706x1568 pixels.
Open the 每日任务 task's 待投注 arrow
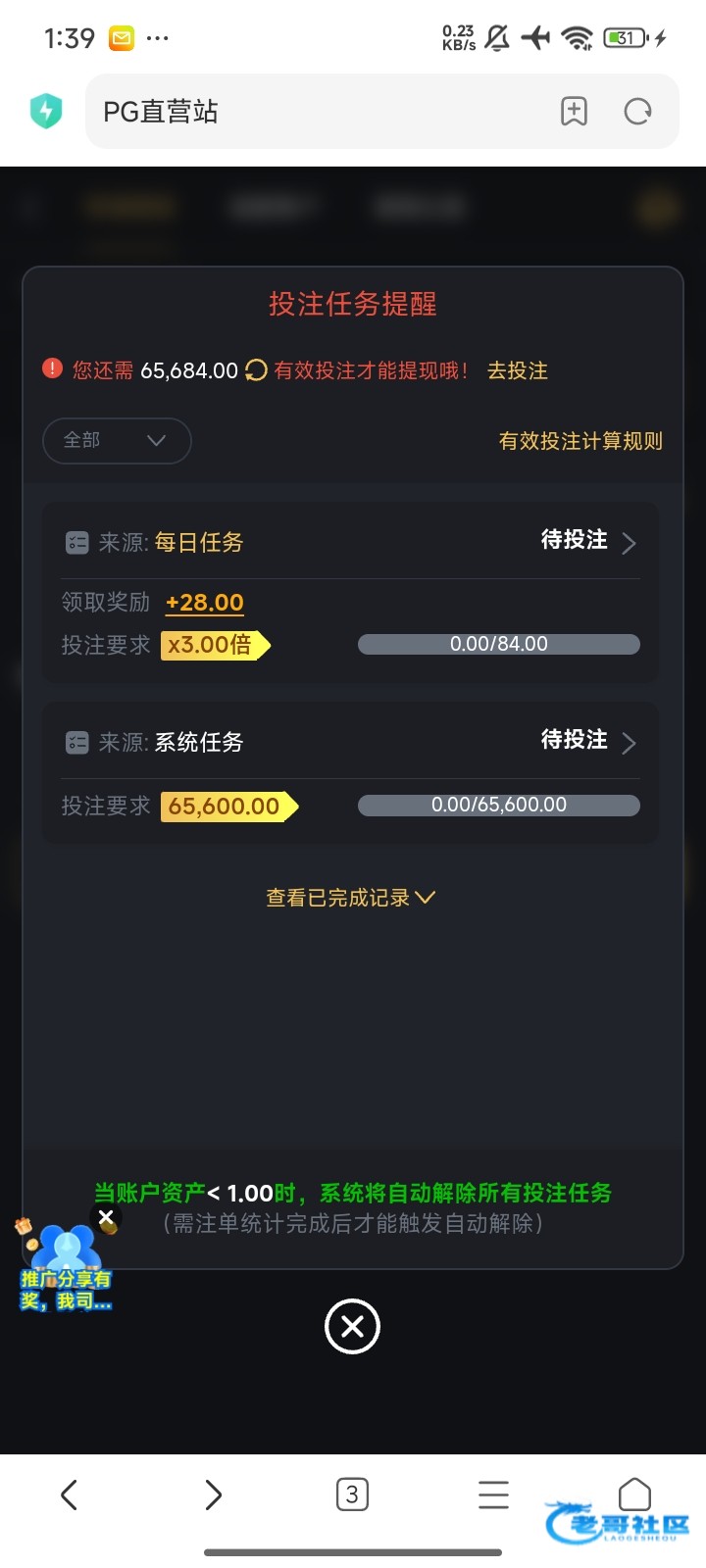629,543
